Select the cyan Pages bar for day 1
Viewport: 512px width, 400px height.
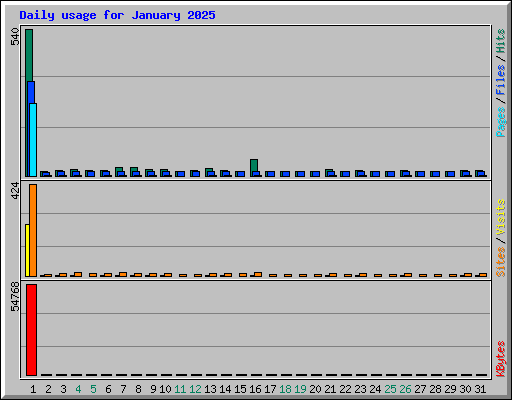tap(33, 140)
